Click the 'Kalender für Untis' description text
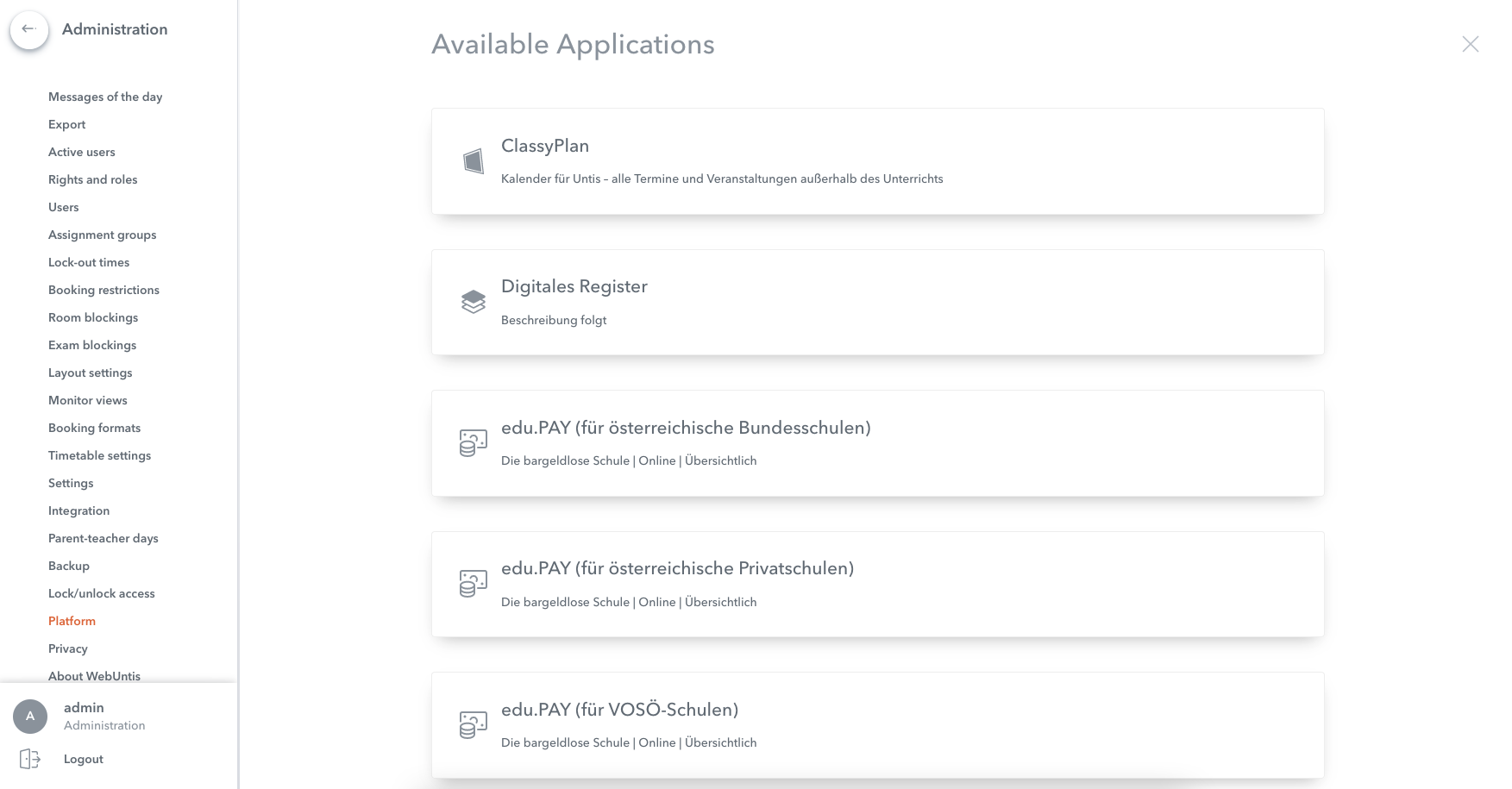The height and width of the screenshot is (789, 1512). click(722, 178)
